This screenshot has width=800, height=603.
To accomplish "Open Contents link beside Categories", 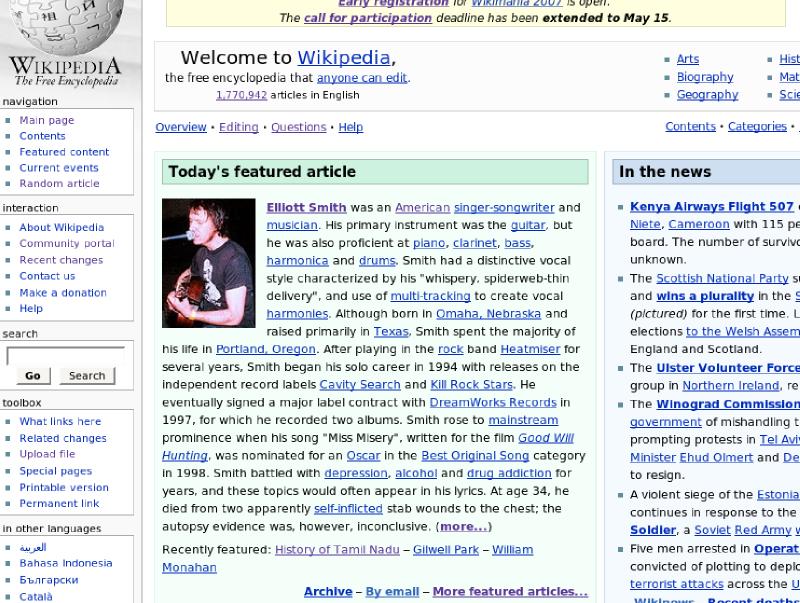I will point(690,127).
